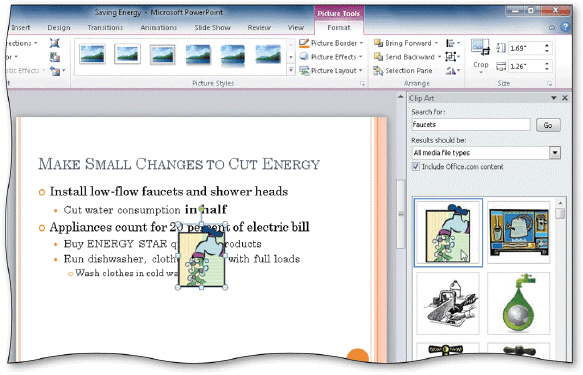Click the clip art results scroll up arrow

[x=560, y=203]
